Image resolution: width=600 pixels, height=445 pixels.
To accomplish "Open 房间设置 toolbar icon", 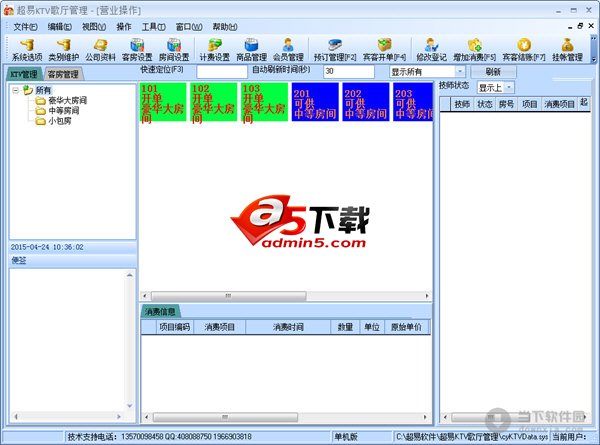I will 174,50.
